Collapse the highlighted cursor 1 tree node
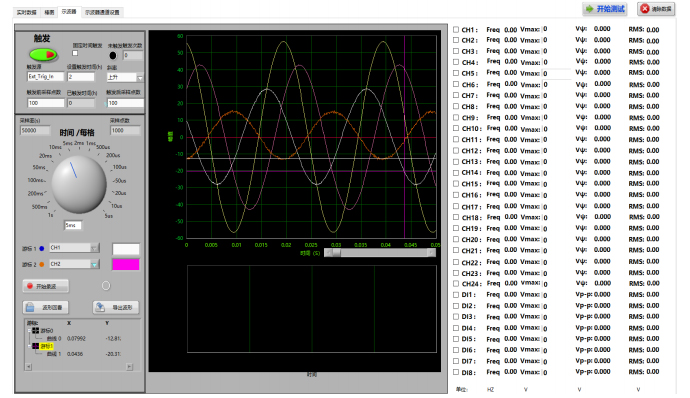Image resolution: width=690 pixels, height=398 pixels. [29, 346]
